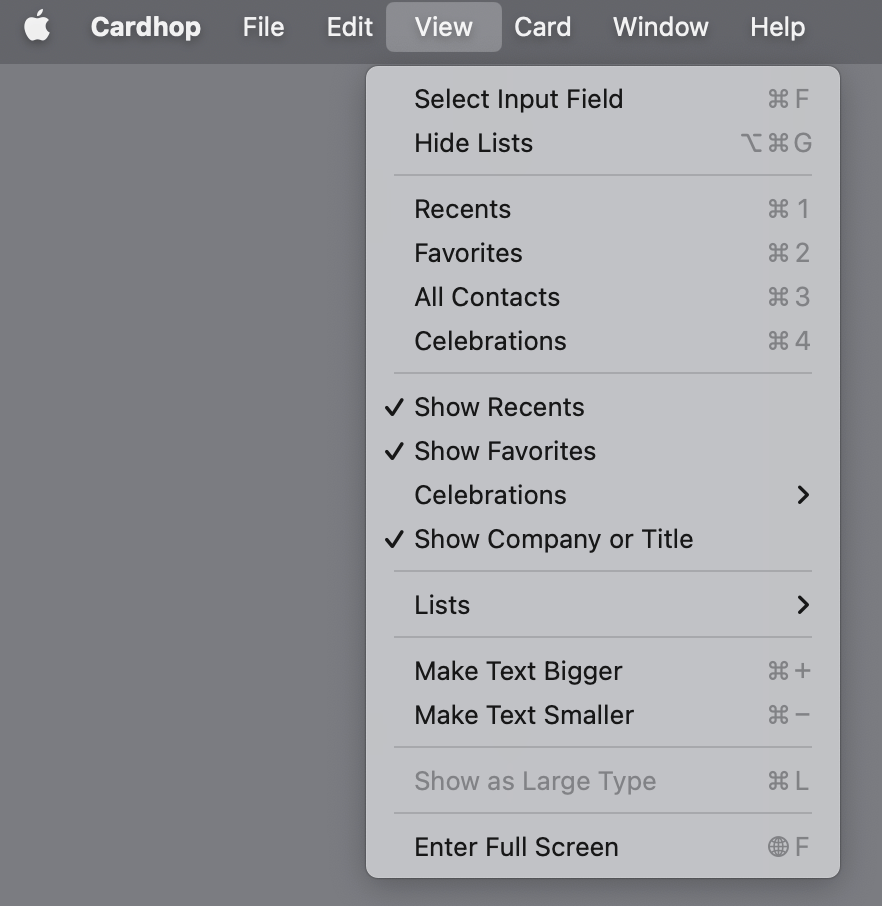Disable Show Company or Title

(x=603, y=539)
